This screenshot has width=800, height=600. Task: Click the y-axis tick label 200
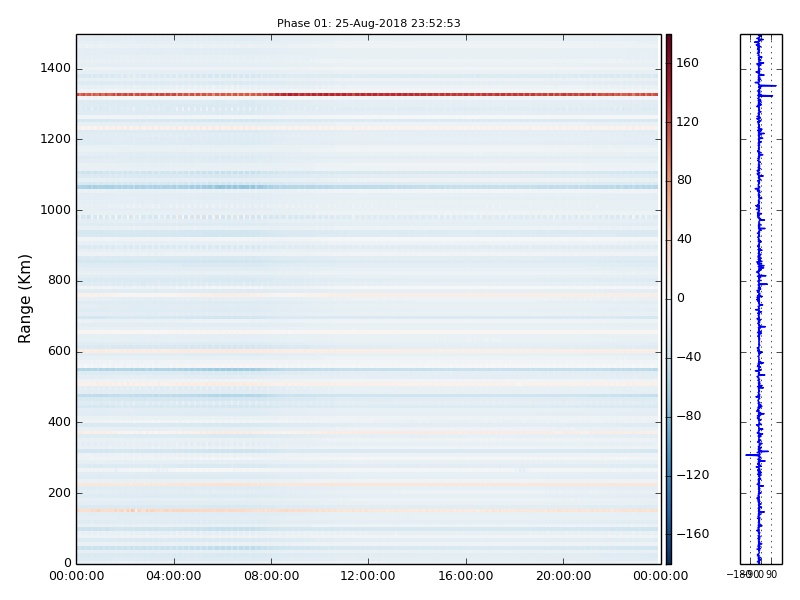[x=59, y=493]
